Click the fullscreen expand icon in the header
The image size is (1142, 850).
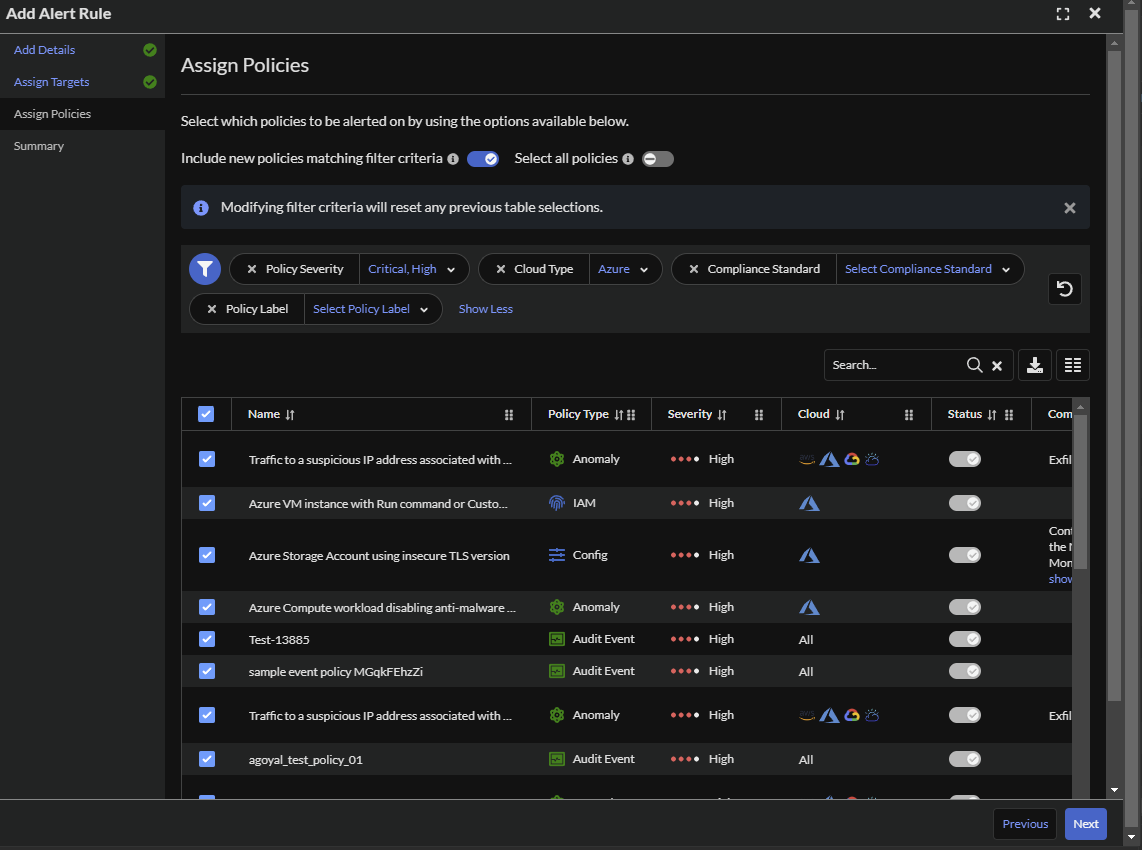1062,13
